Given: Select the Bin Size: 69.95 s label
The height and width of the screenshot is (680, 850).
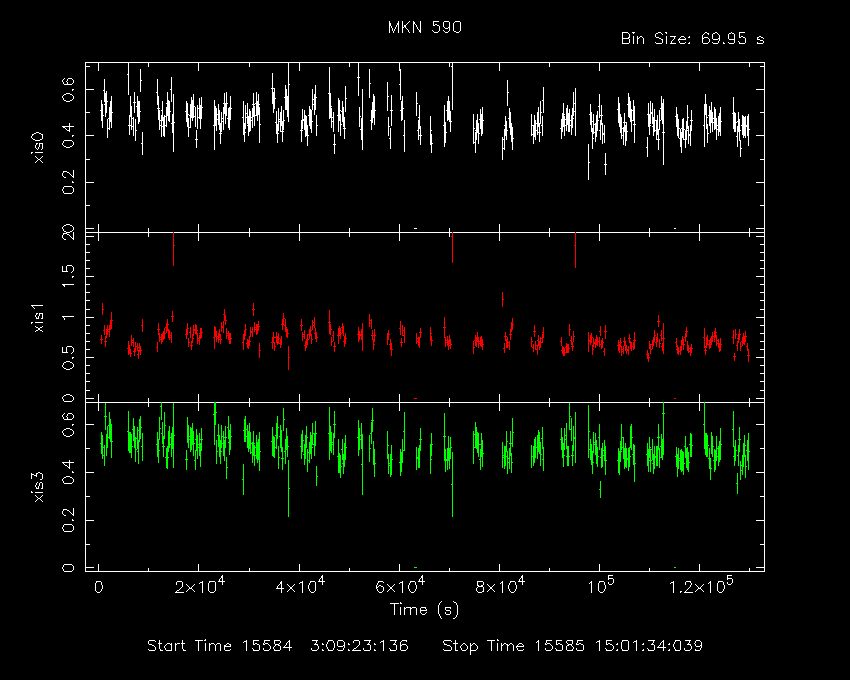Looking at the screenshot, I should coord(692,39).
